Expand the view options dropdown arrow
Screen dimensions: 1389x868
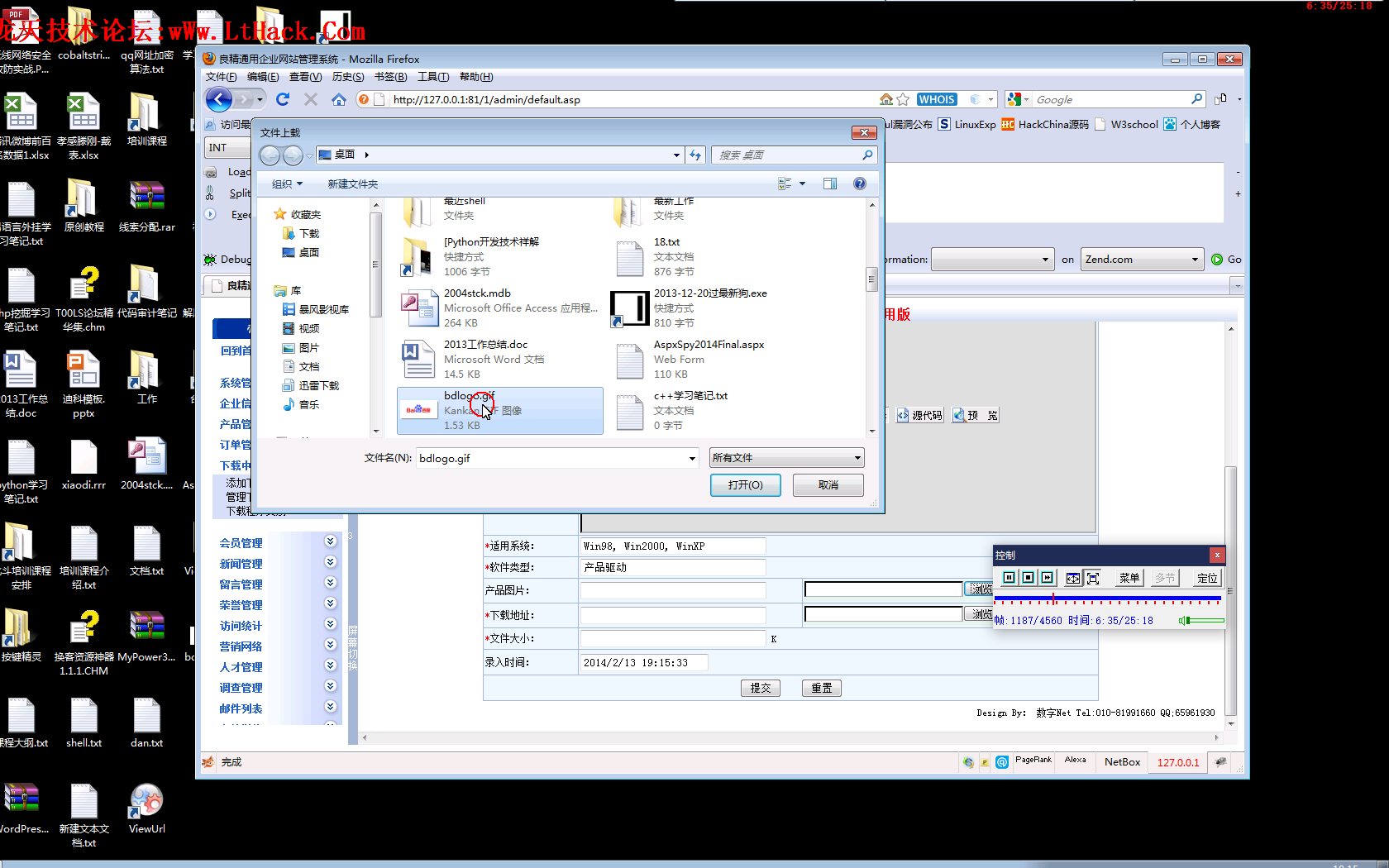[802, 184]
